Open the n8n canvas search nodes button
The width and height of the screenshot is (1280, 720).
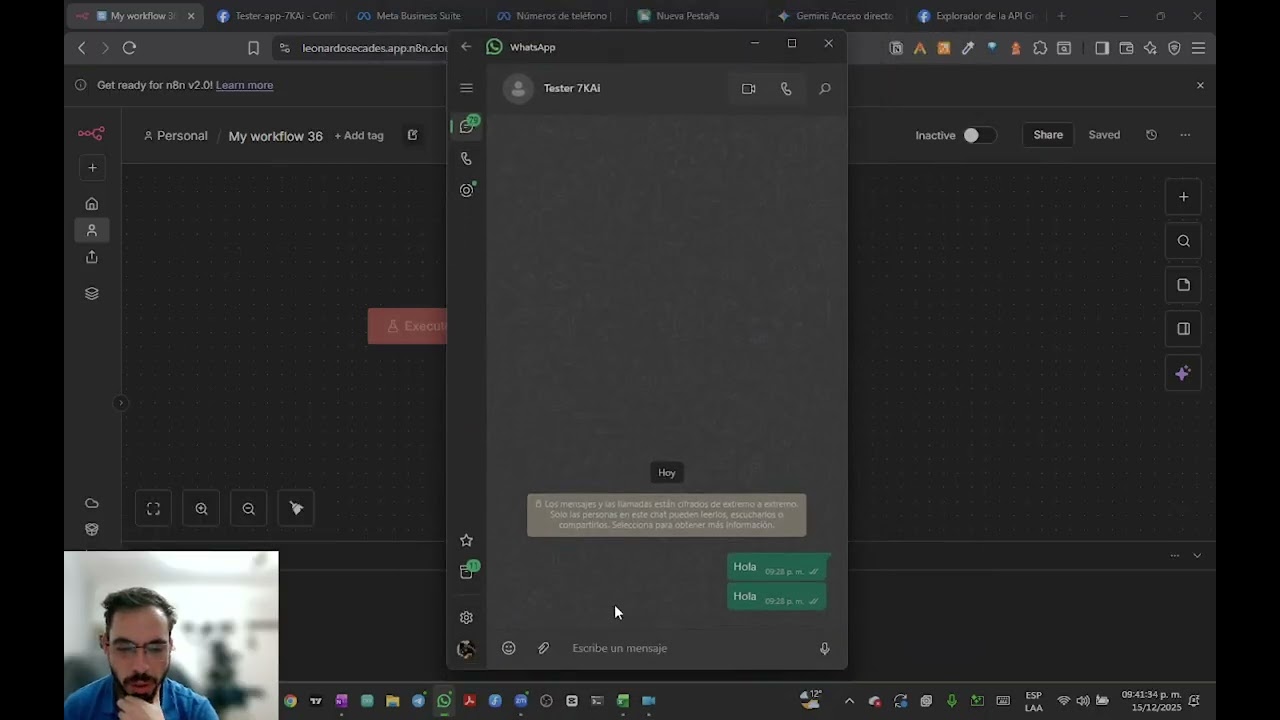(x=1183, y=241)
